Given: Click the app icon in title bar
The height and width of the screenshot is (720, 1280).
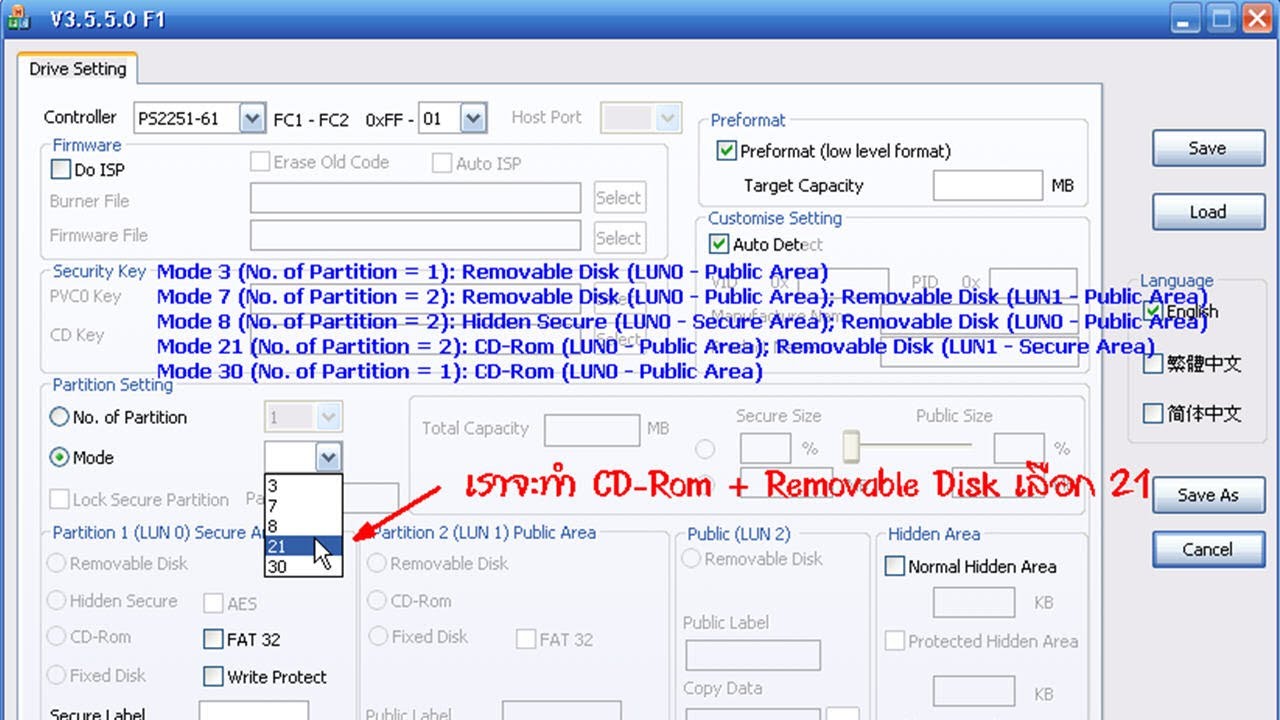Looking at the screenshot, I should coord(17,17).
